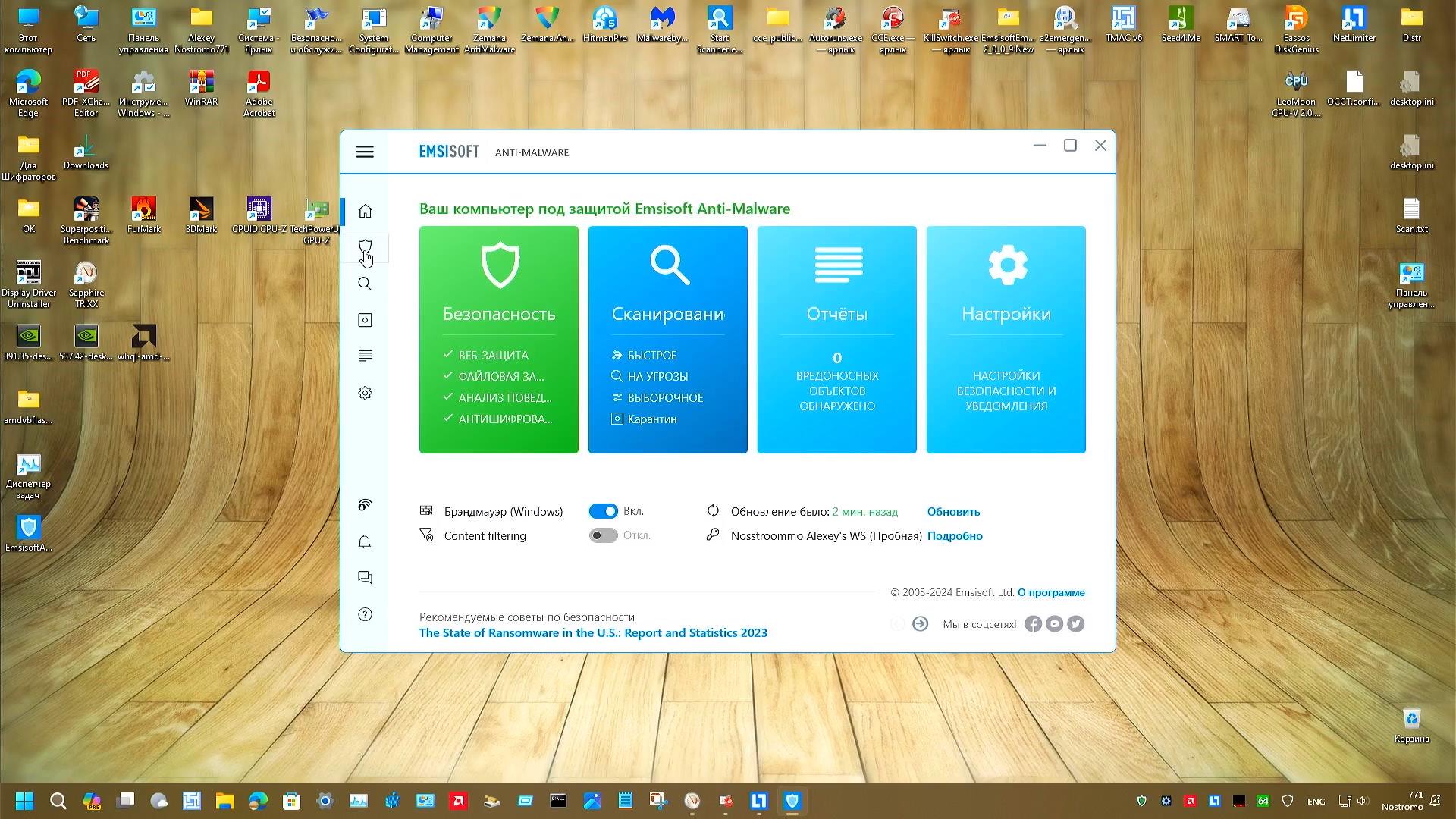Open Quarantine icon in the sidebar

(x=365, y=320)
